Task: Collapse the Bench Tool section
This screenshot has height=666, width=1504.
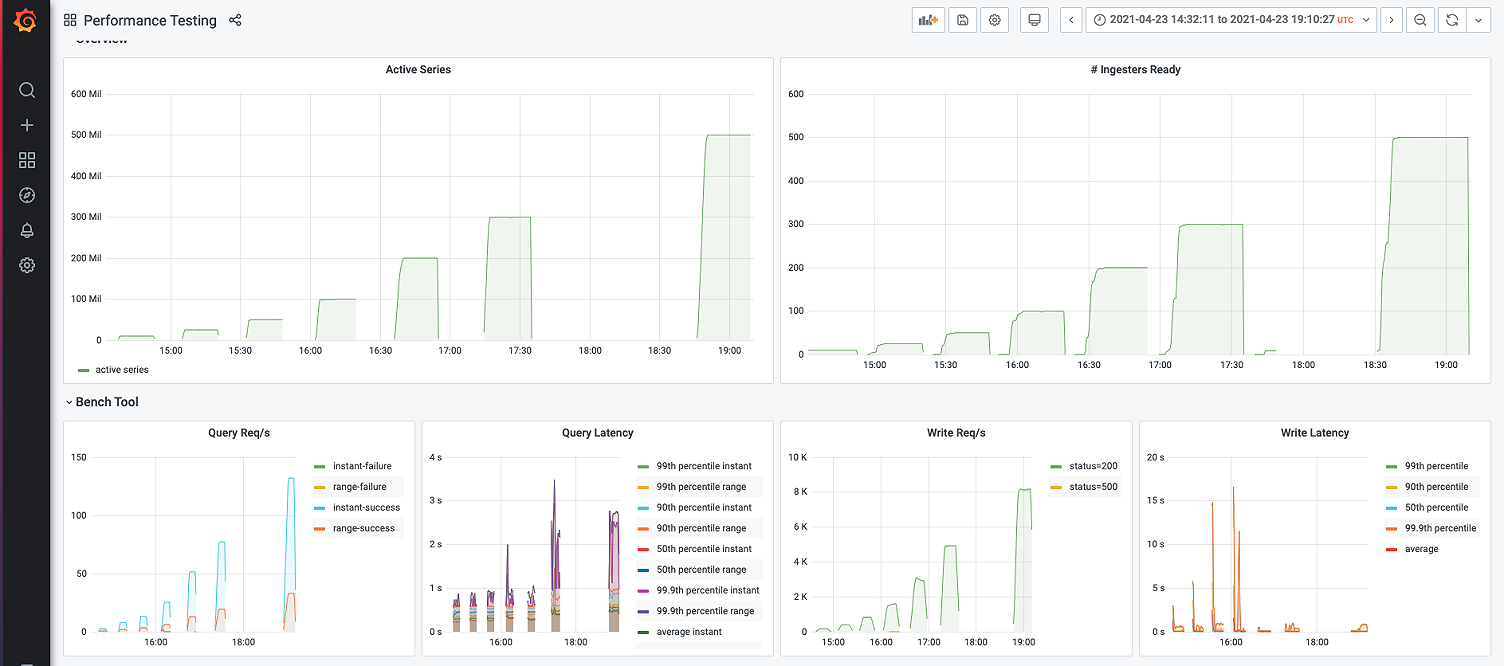Action: (x=105, y=401)
